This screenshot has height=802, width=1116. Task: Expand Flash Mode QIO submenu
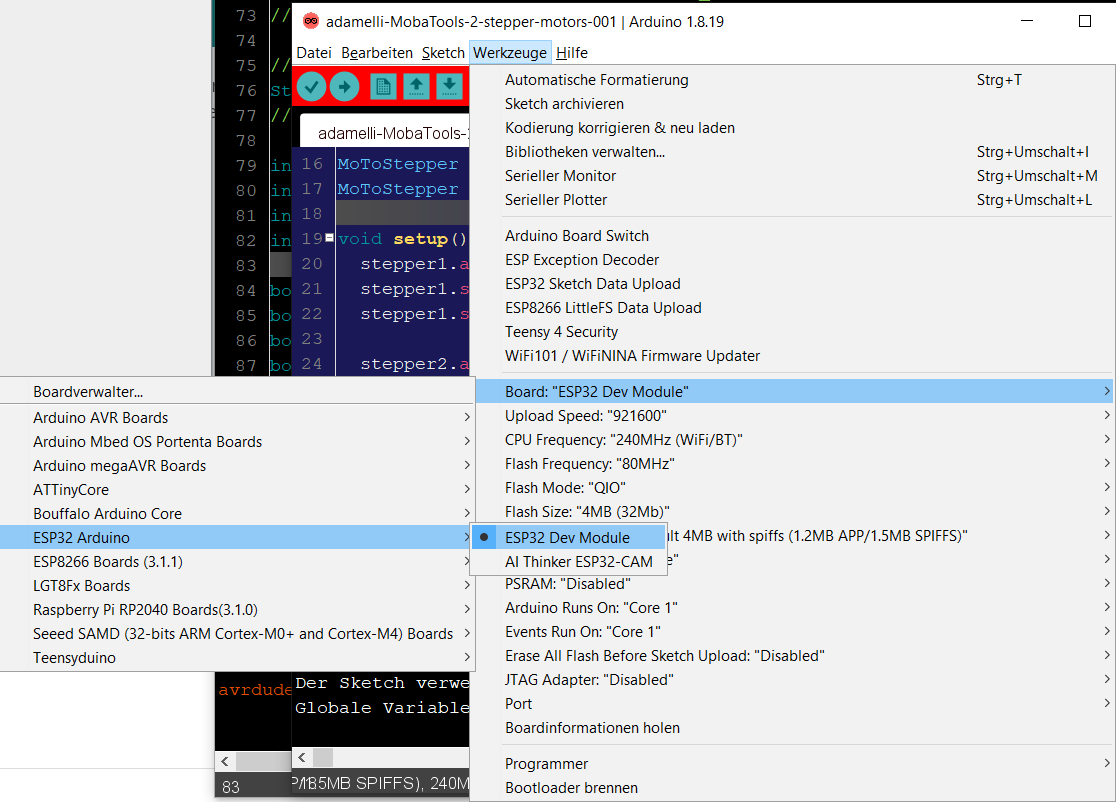pos(793,487)
